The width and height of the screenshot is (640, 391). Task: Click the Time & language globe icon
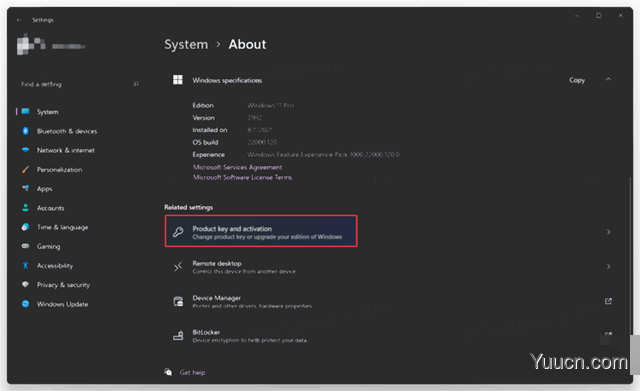point(25,227)
